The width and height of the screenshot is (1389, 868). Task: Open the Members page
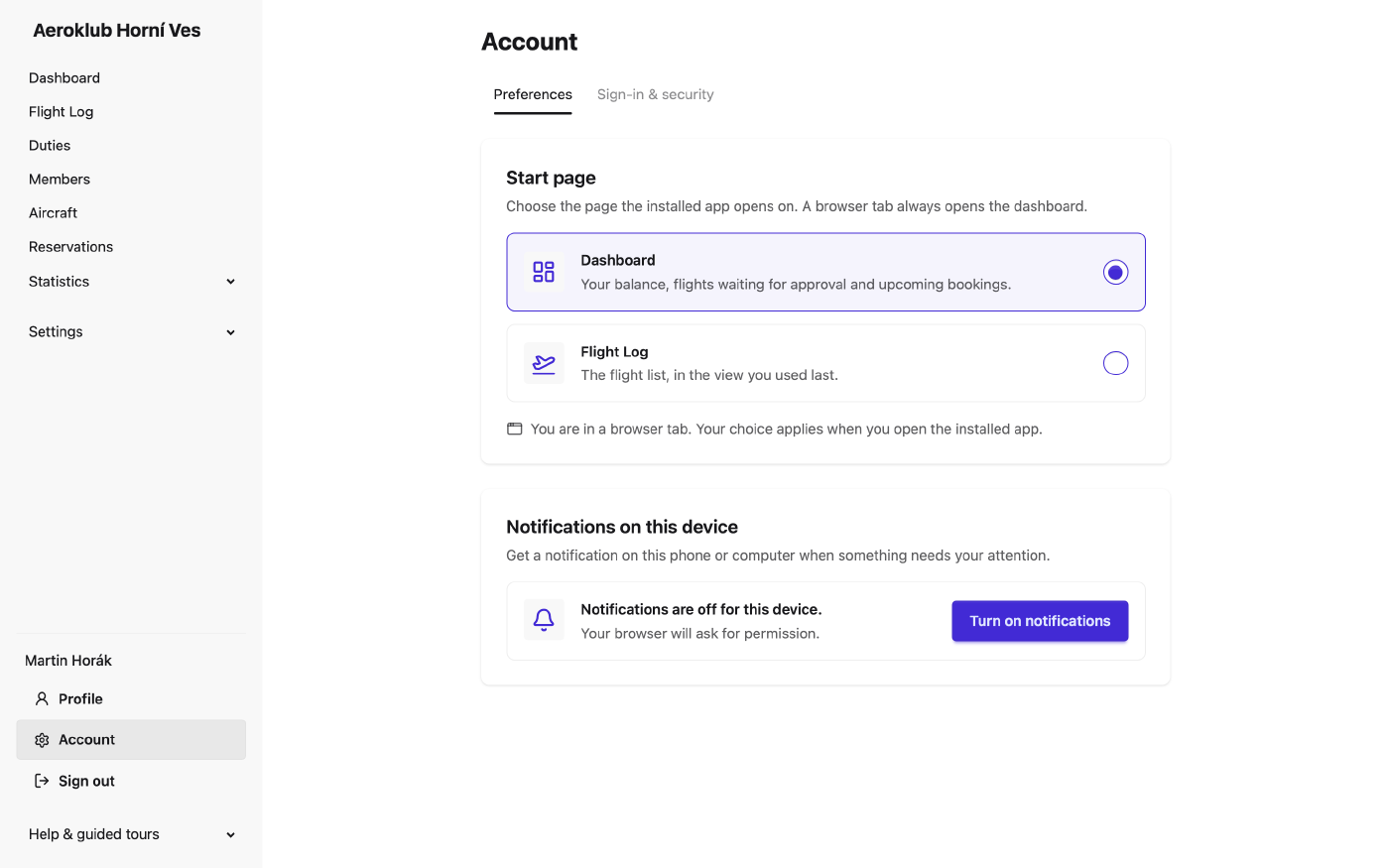tap(60, 180)
